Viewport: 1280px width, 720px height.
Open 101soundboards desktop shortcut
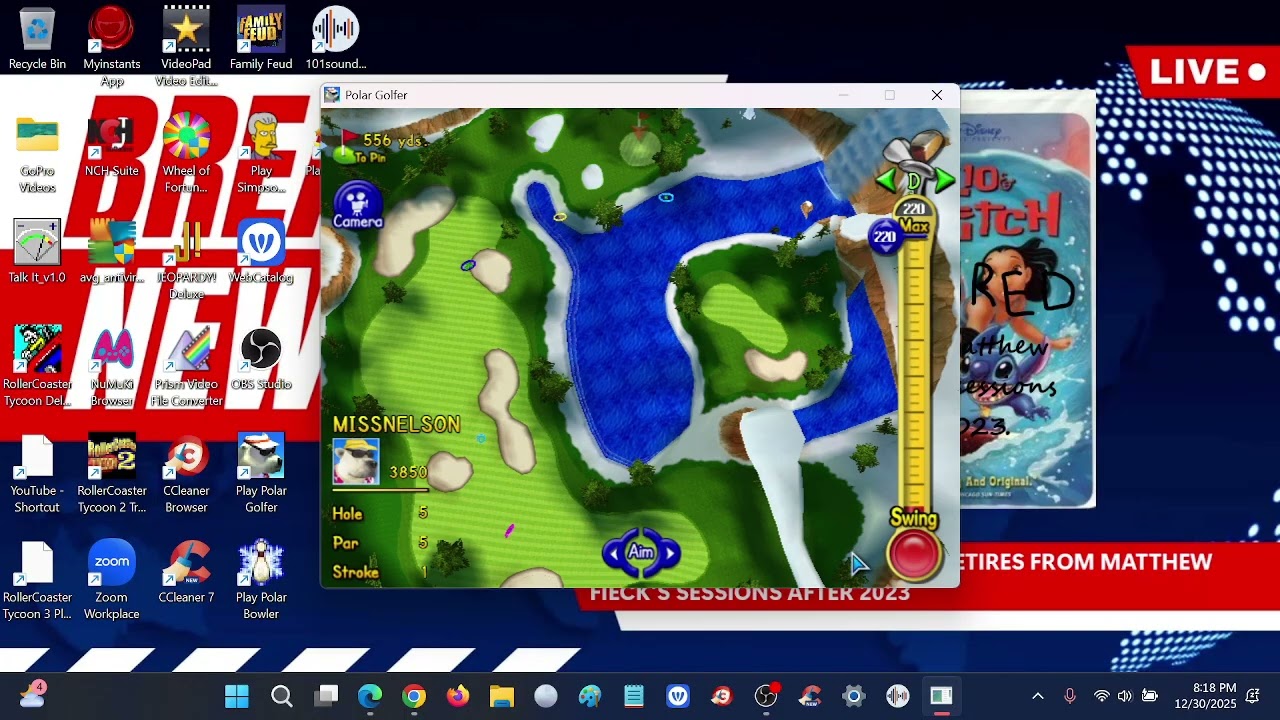coord(335,40)
